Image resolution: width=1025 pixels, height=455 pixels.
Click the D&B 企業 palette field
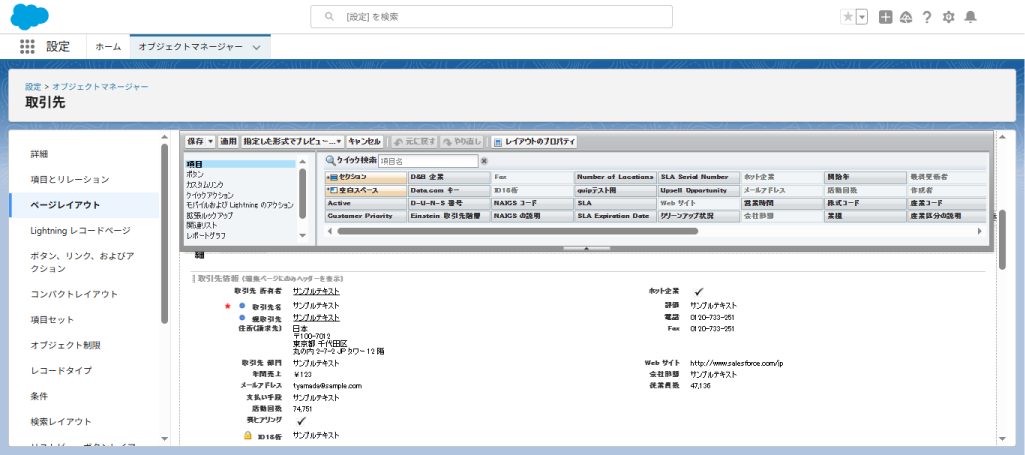pos(449,177)
